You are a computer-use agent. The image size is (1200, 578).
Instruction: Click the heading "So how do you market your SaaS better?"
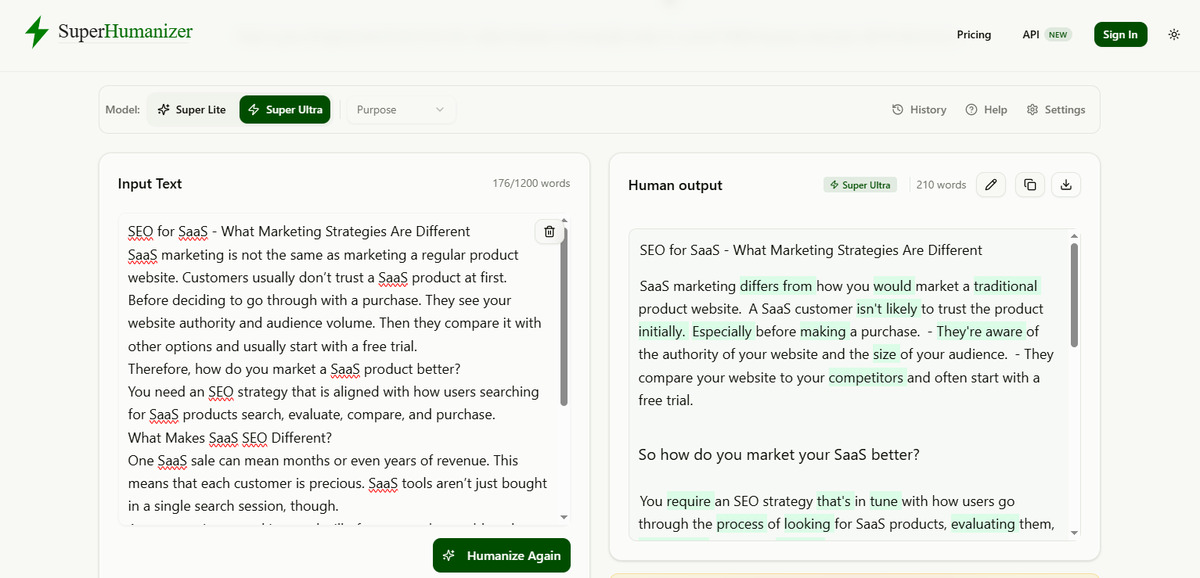[x=779, y=455]
